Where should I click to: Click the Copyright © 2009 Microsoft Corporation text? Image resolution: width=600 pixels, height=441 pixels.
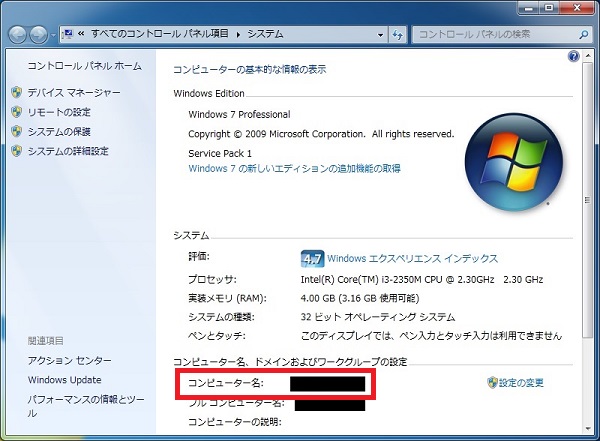click(321, 134)
